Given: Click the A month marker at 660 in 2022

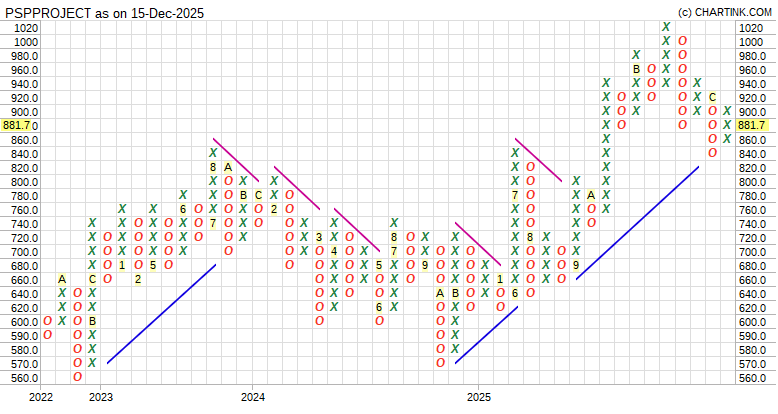Looking at the screenshot, I should 62,279.
